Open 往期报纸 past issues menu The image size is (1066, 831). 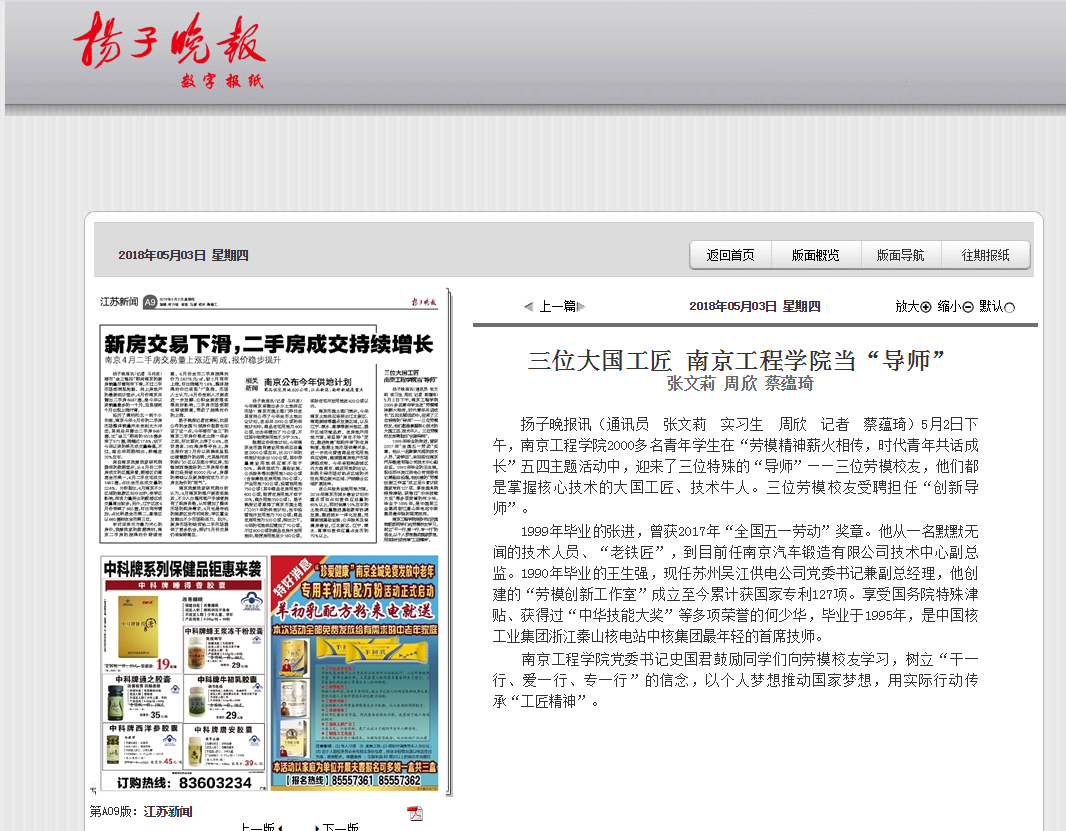tap(986, 255)
